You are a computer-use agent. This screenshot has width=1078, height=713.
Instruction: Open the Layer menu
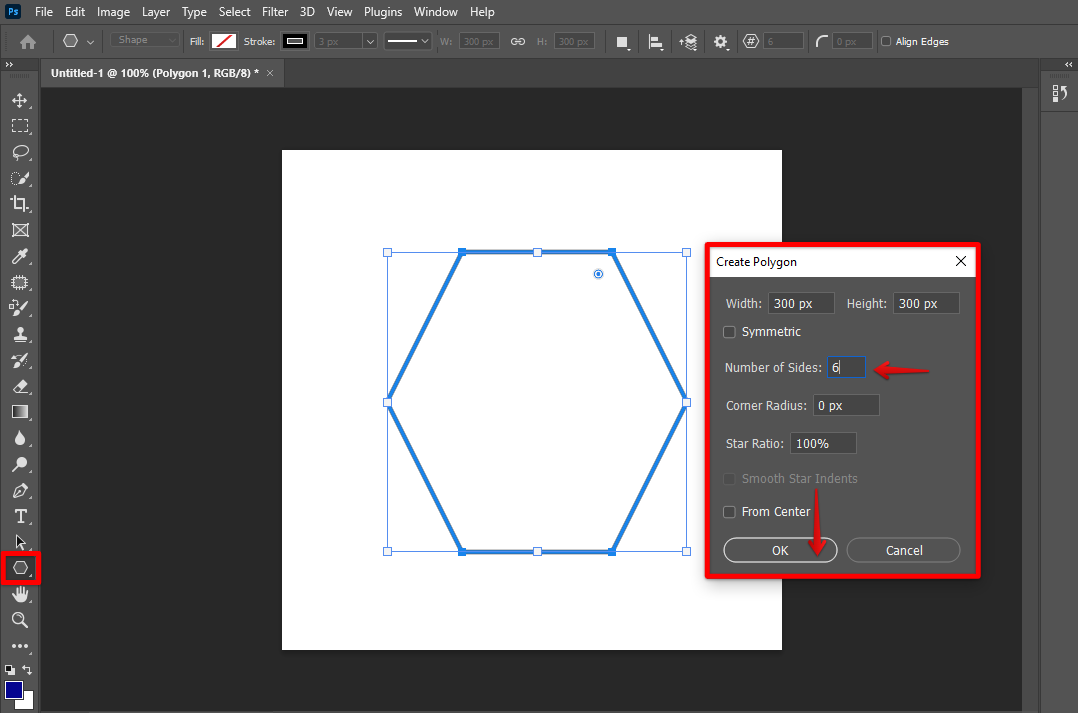155,12
